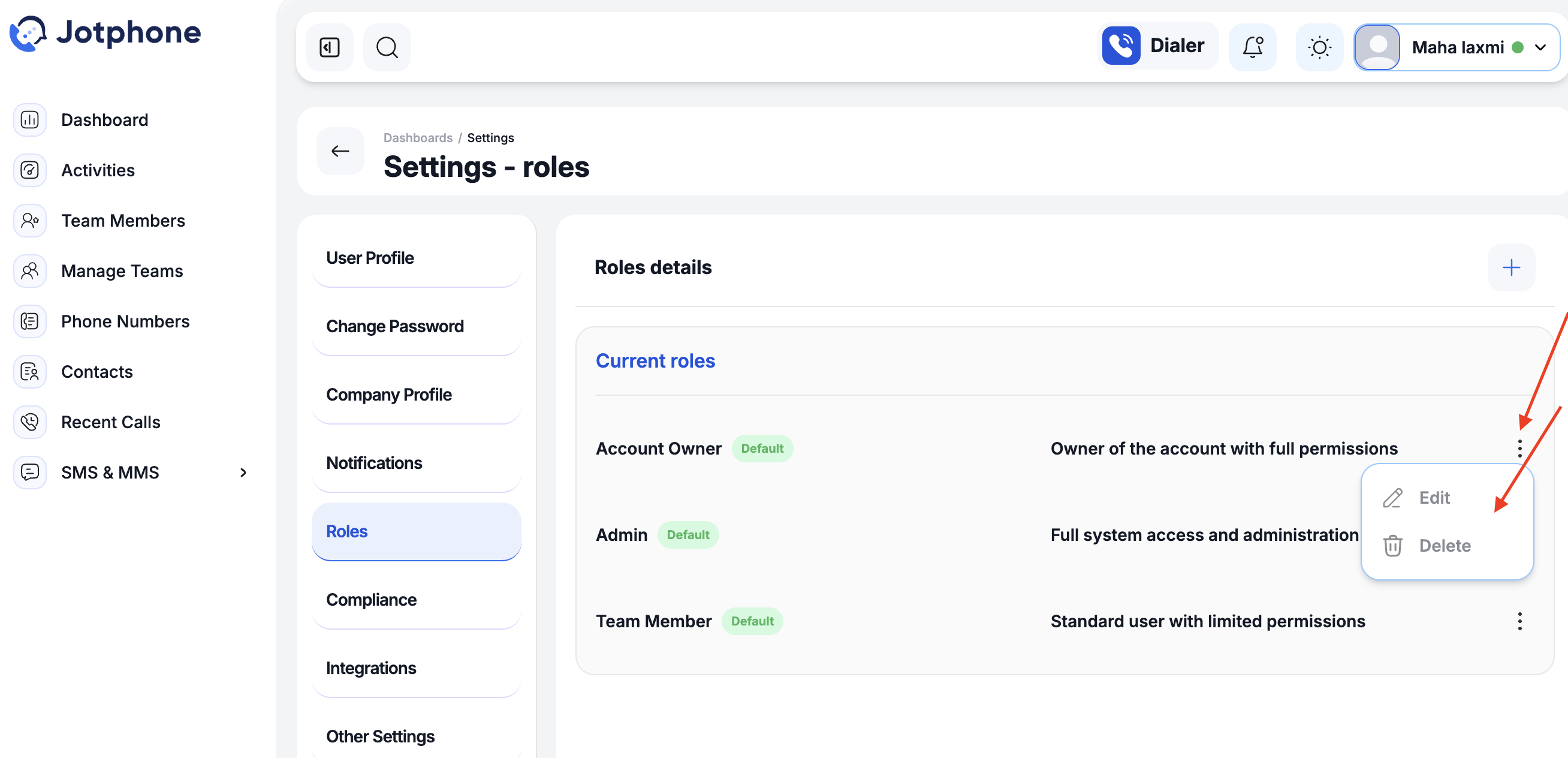Open the Integrations settings tab
This screenshot has width=1568, height=758.
[417, 669]
